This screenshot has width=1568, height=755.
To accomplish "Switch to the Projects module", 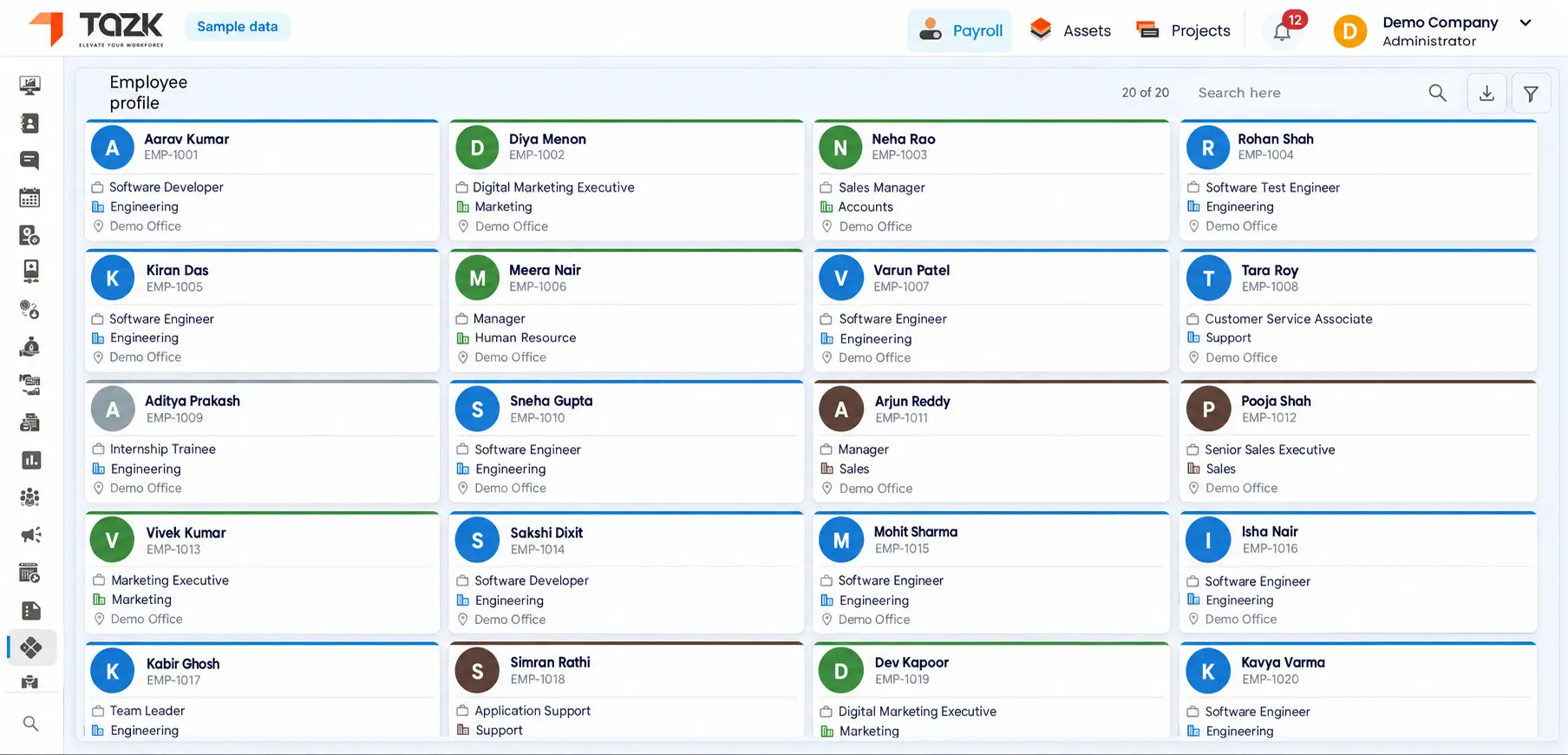I will point(1183,31).
